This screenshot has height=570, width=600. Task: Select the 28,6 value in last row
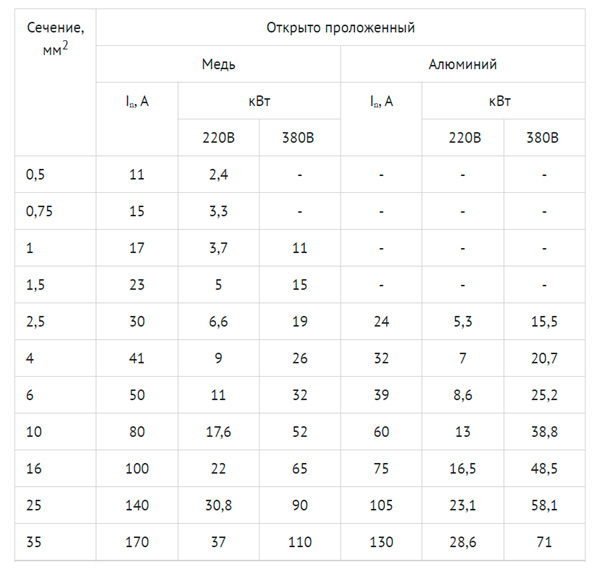pyautogui.click(x=463, y=543)
